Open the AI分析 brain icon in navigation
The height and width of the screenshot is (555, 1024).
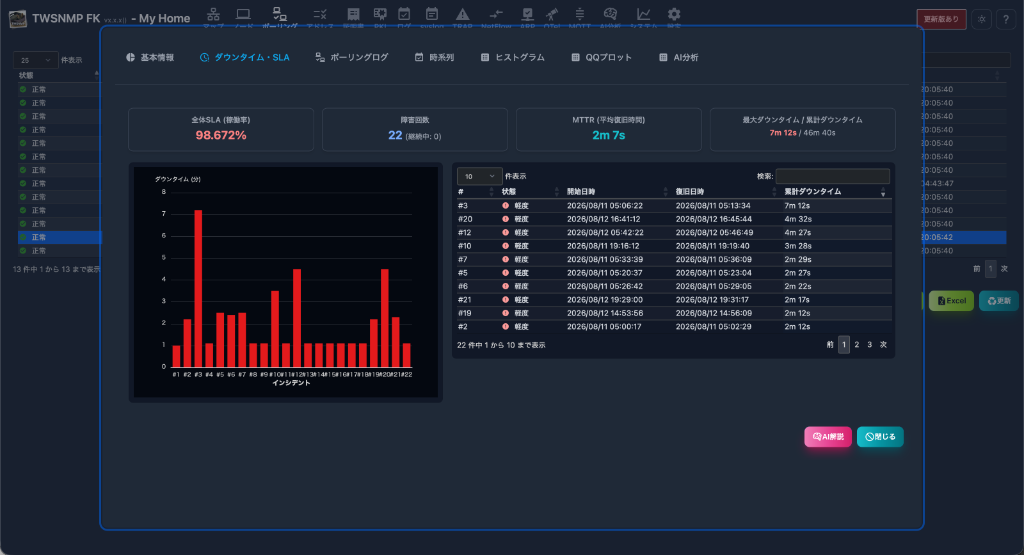coord(610,14)
